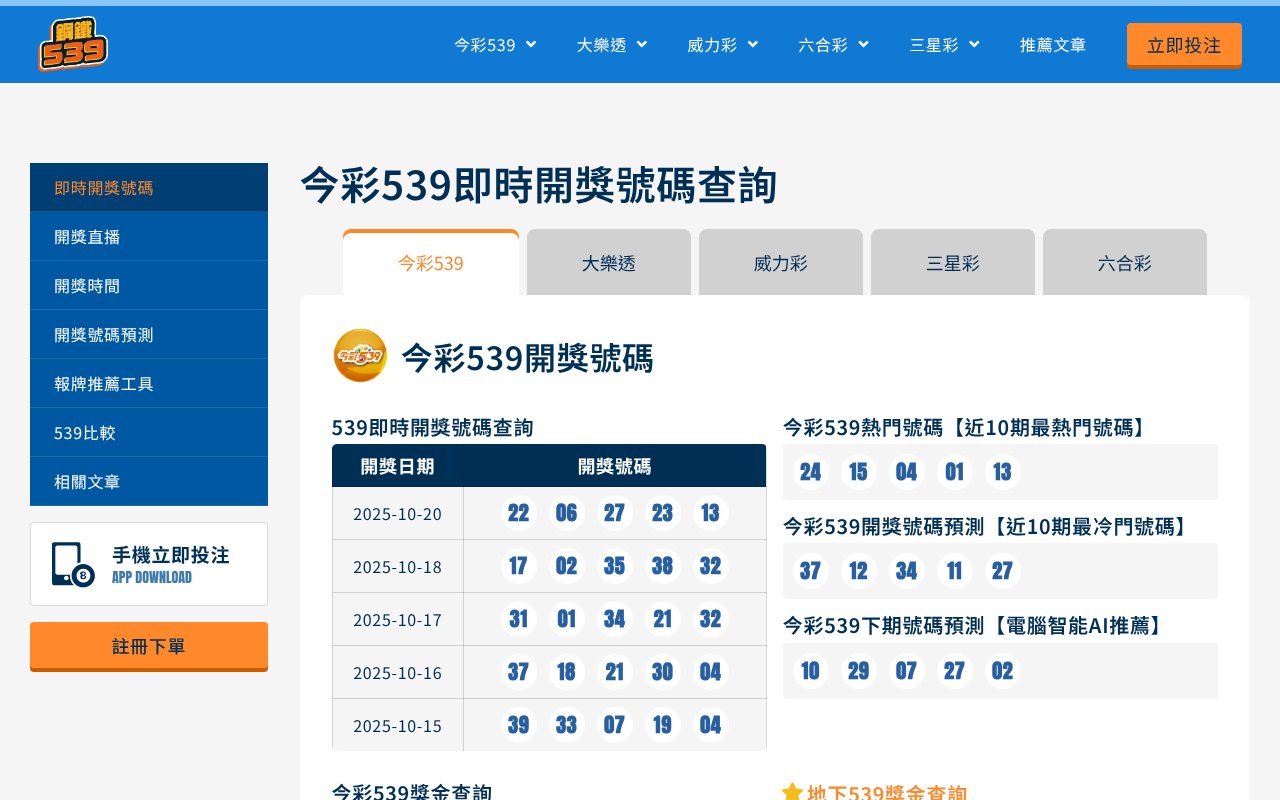Click hot number ball 24
Image resolution: width=1280 pixels, height=800 pixels.
point(810,472)
